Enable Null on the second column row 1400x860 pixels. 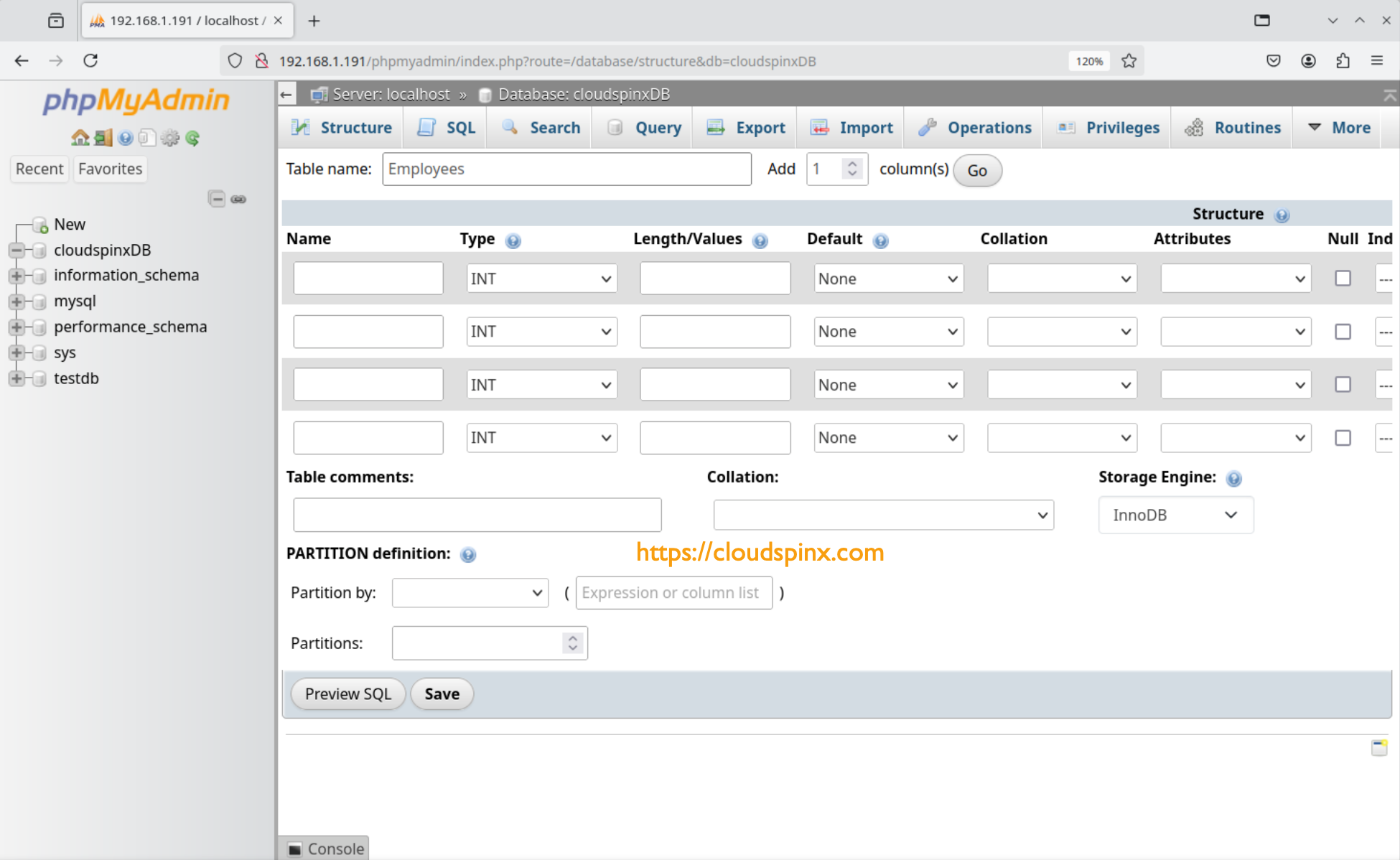(1343, 331)
